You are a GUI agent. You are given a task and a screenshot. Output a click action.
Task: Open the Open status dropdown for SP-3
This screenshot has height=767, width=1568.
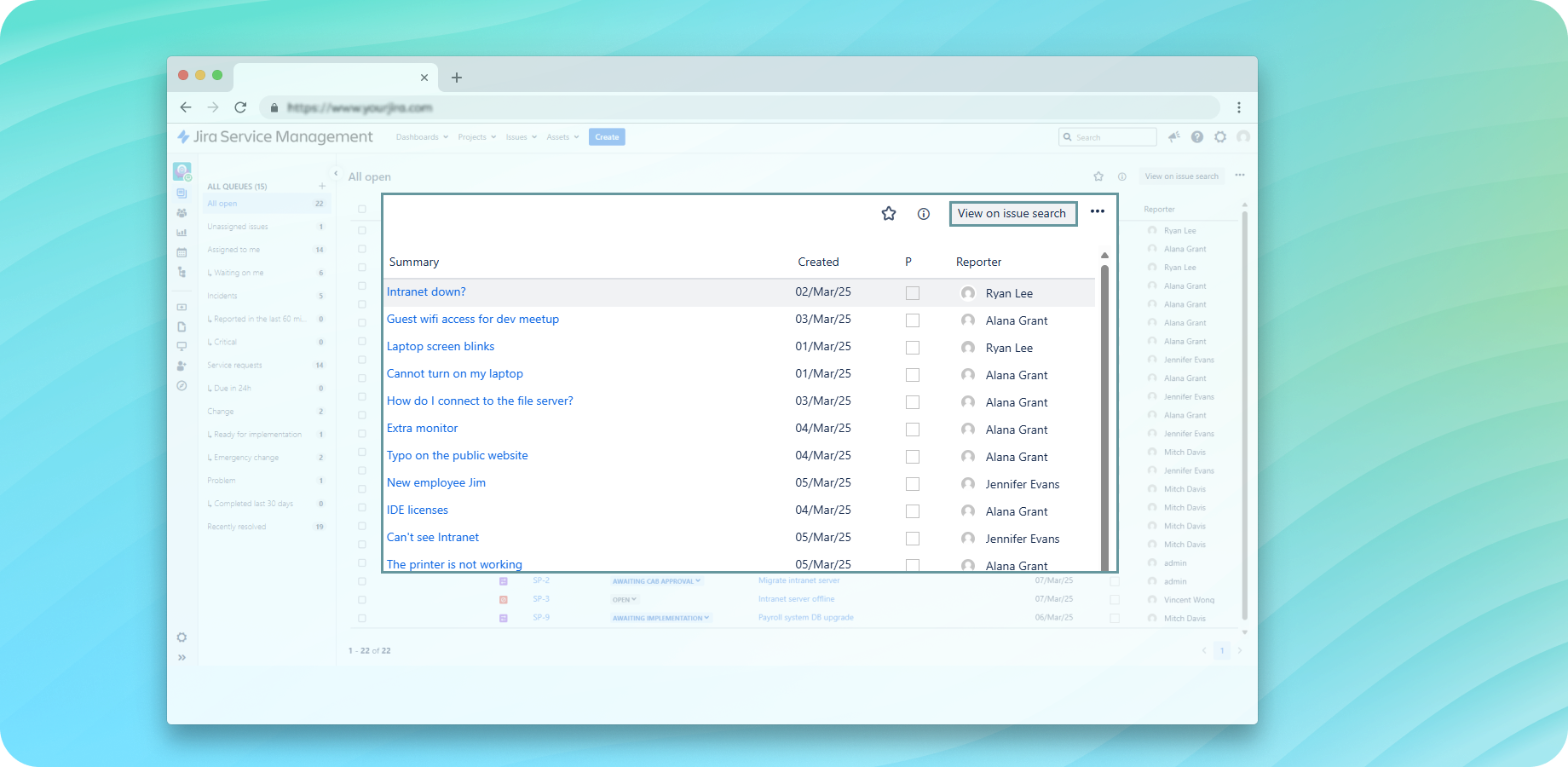pyautogui.click(x=625, y=600)
